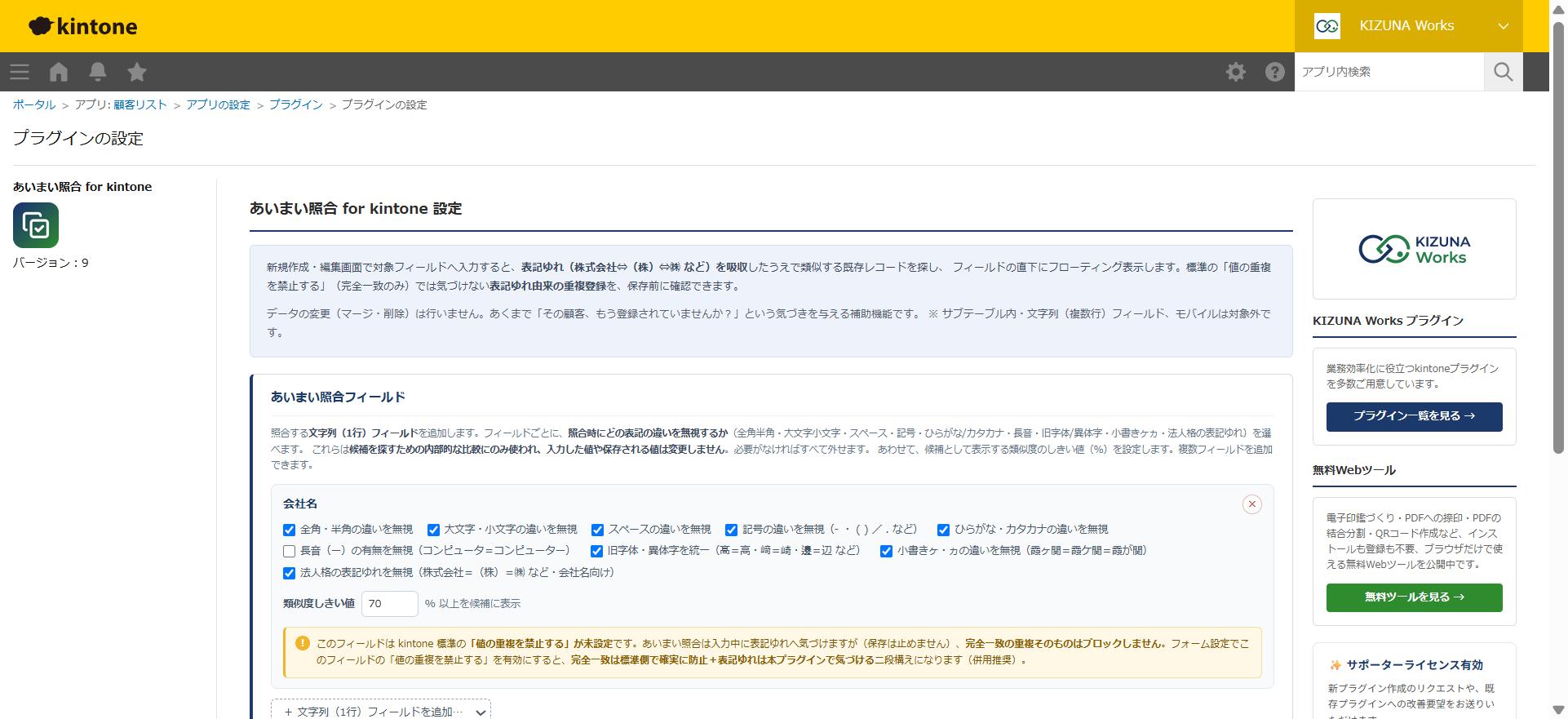Click the search magnifier button
Image resolution: width=1568 pixels, height=719 pixels.
[1504, 72]
